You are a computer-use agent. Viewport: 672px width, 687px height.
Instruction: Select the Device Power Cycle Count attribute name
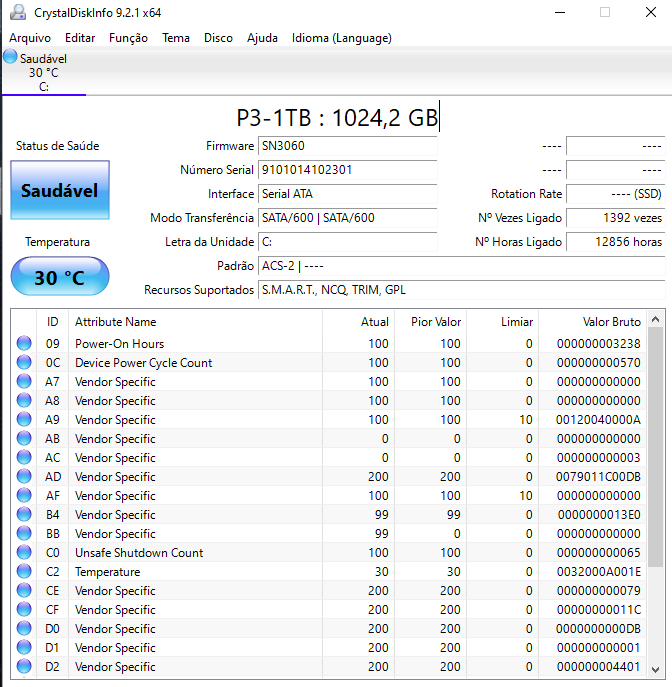pos(143,363)
